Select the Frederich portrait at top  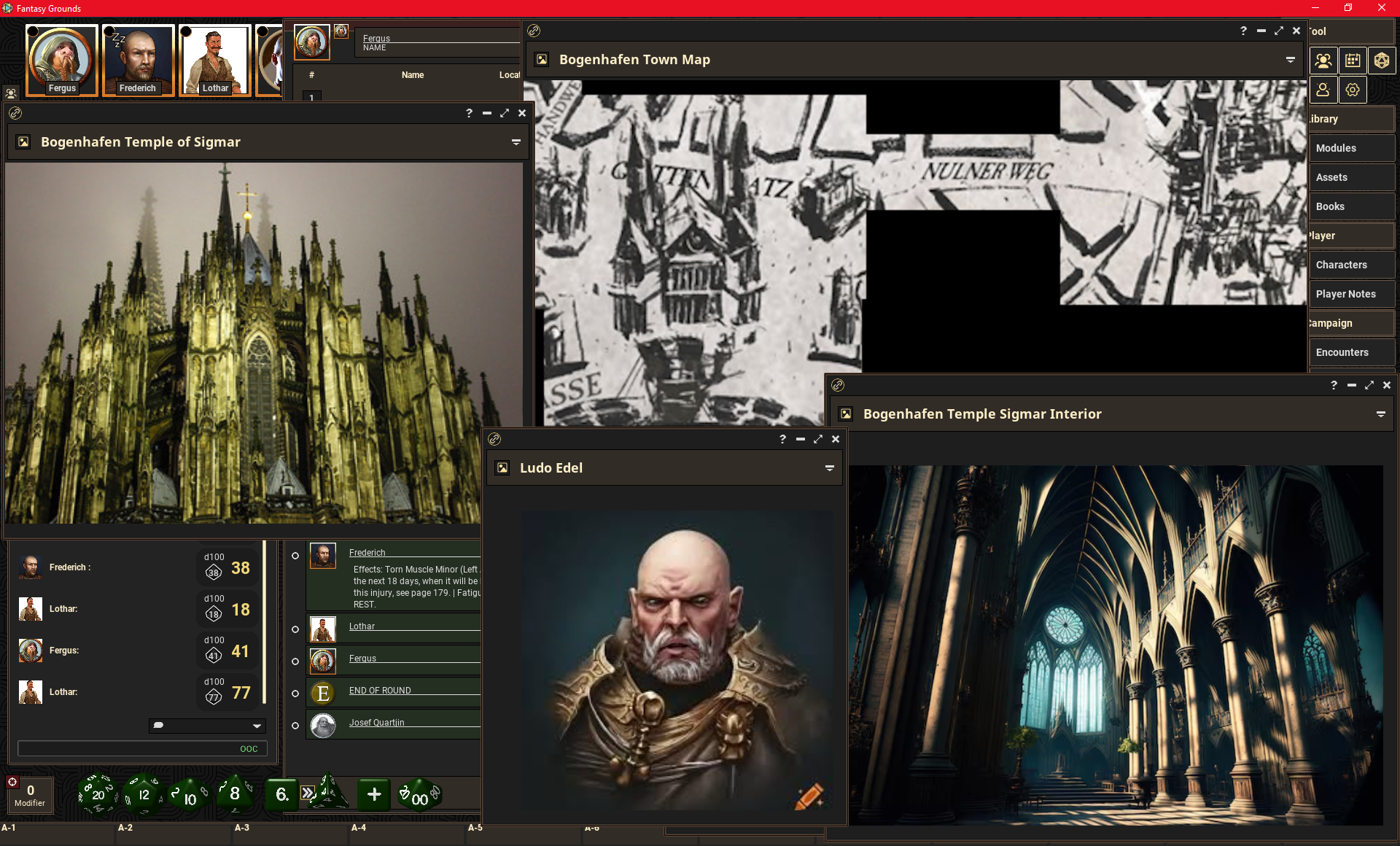tap(138, 60)
